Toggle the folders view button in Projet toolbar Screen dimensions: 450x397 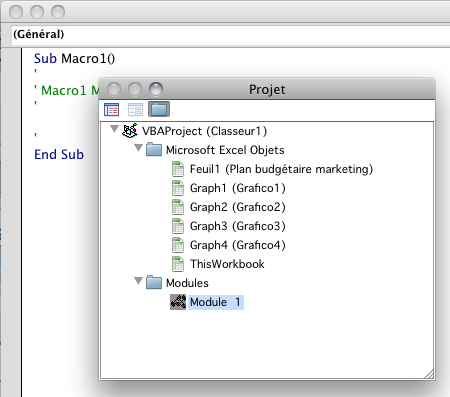[x=159, y=109]
